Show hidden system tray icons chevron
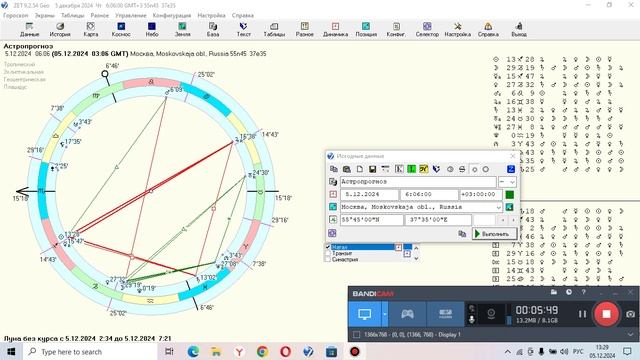The width and height of the screenshot is (640, 360). (x=507, y=351)
